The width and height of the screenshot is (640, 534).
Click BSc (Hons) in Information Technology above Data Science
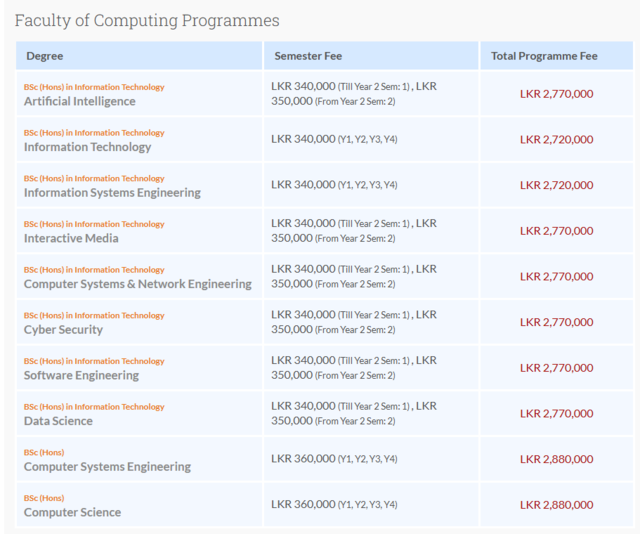(94, 407)
